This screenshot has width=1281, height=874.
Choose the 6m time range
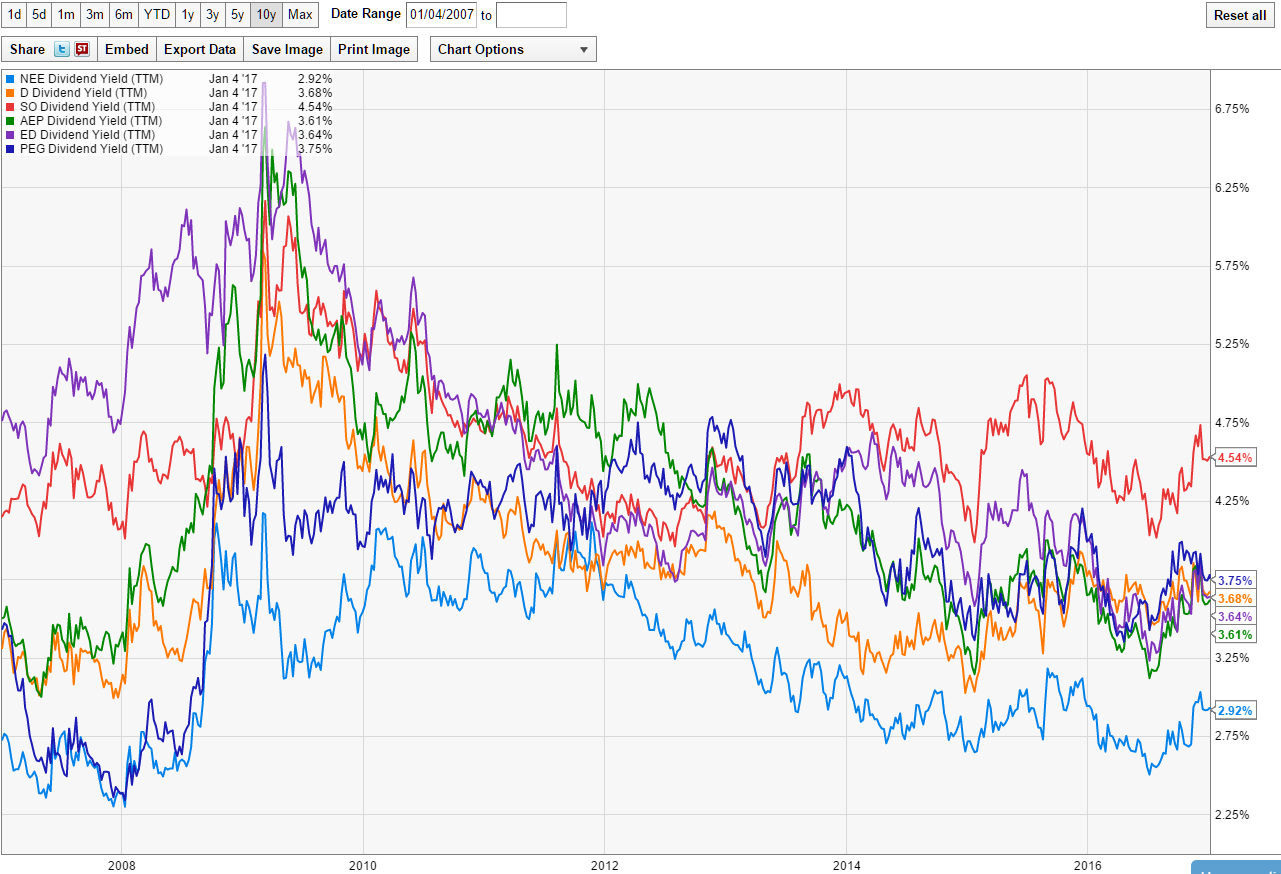(x=123, y=15)
